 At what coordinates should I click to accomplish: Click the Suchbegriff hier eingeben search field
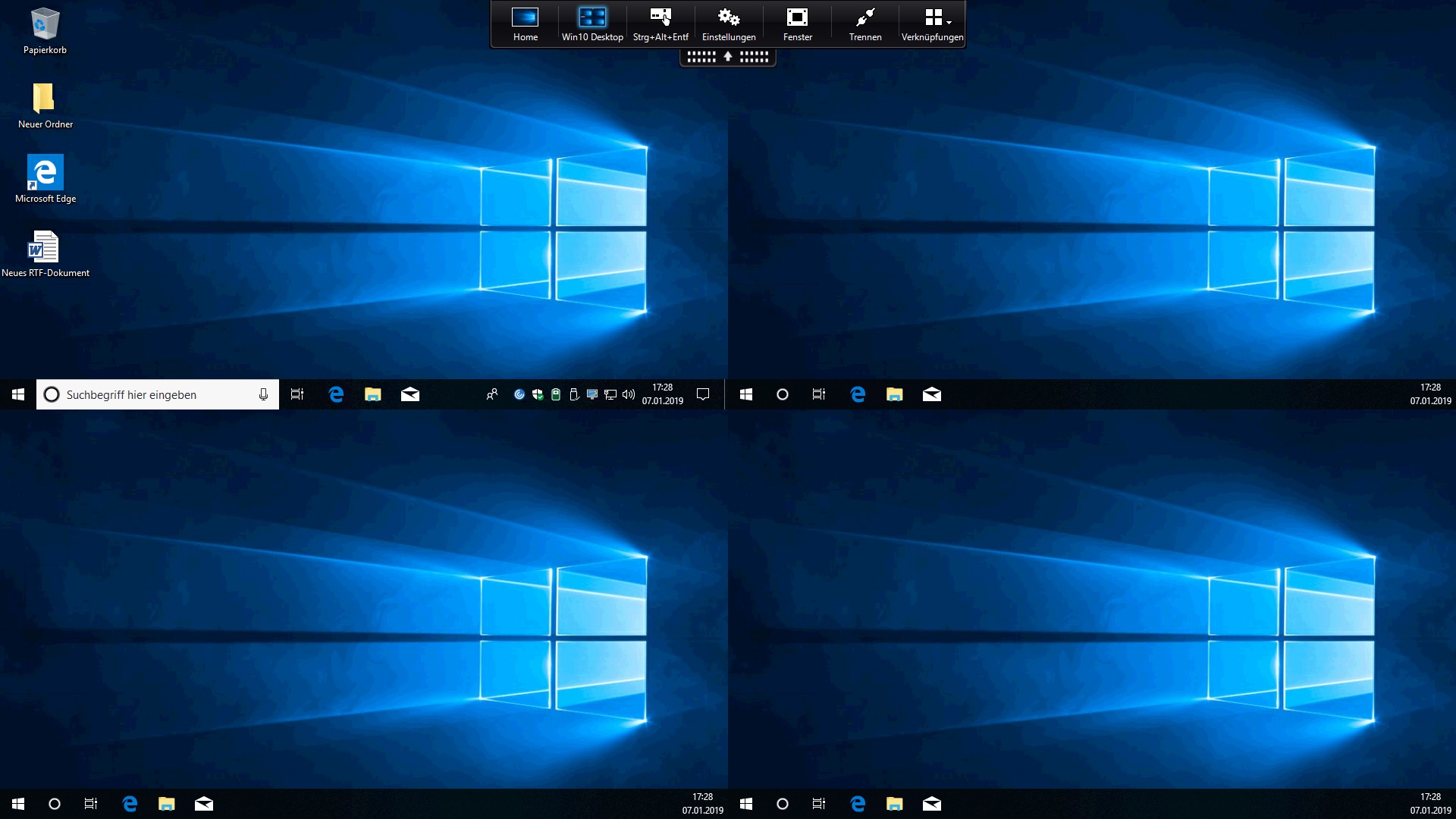152,394
